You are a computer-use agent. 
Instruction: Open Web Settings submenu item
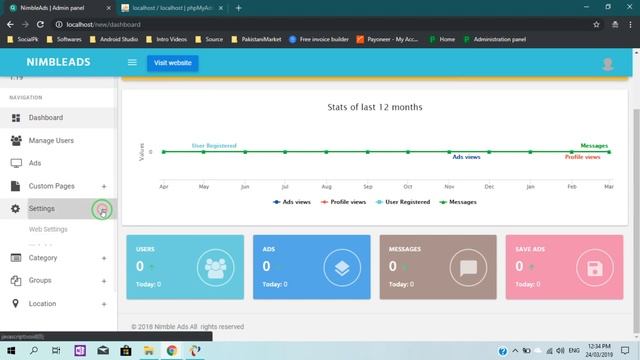coord(48,229)
